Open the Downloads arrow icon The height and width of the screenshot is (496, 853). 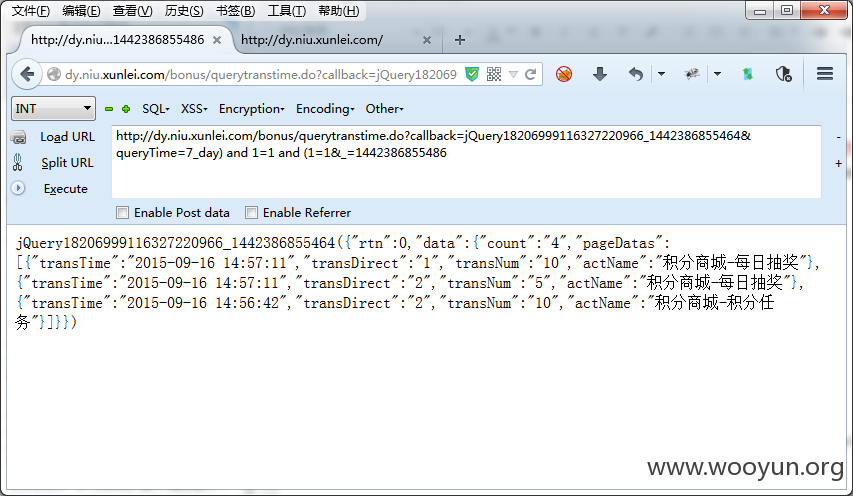(599, 74)
